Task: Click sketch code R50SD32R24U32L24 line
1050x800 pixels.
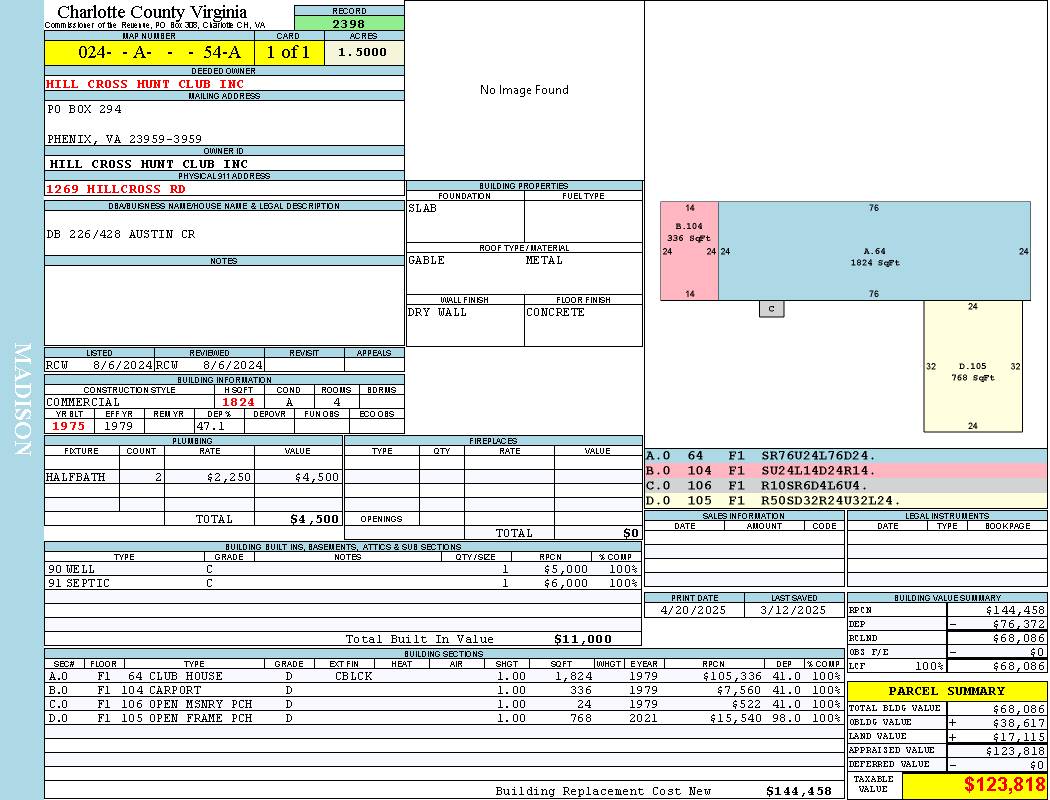Action: pyautogui.click(x=846, y=501)
